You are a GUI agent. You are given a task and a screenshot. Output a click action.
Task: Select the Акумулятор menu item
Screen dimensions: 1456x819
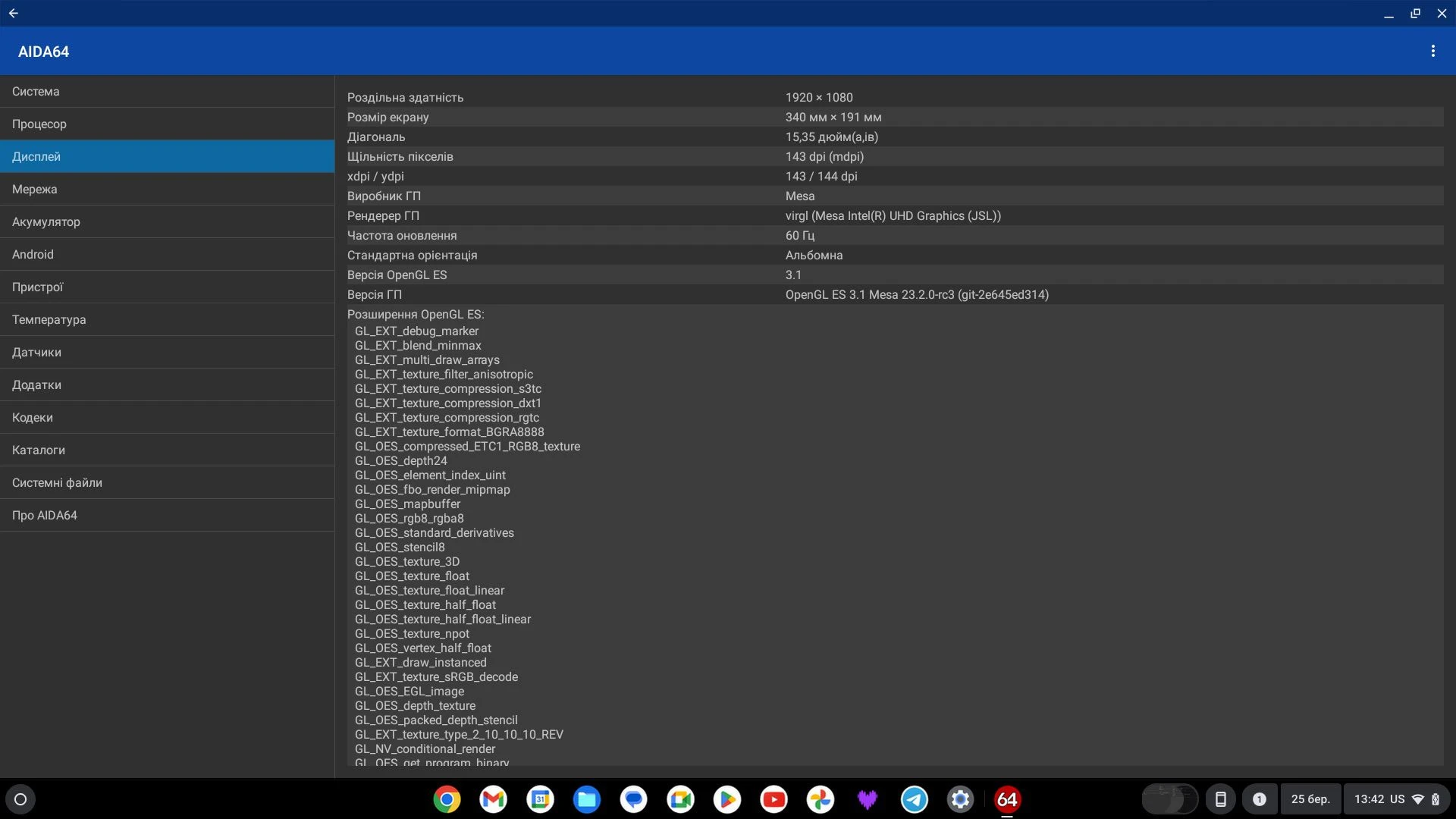(167, 221)
